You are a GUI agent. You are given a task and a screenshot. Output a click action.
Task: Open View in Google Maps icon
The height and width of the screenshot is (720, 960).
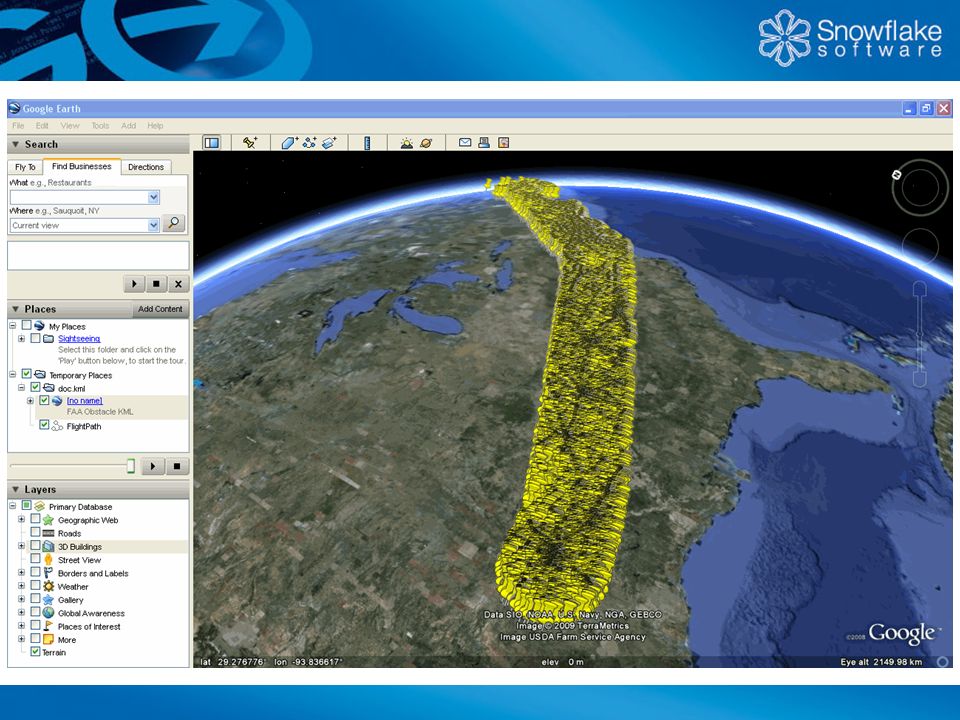(x=503, y=143)
